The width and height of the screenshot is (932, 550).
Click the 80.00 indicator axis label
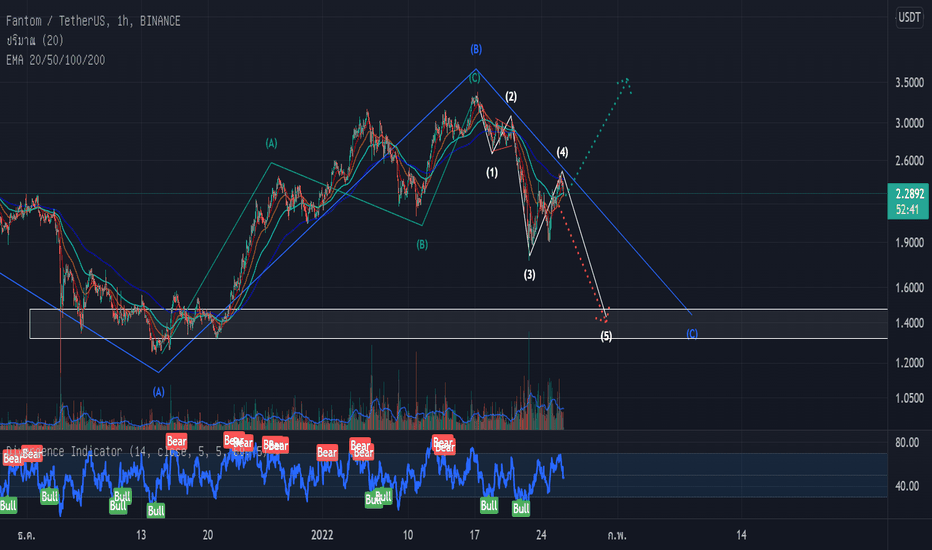907,442
